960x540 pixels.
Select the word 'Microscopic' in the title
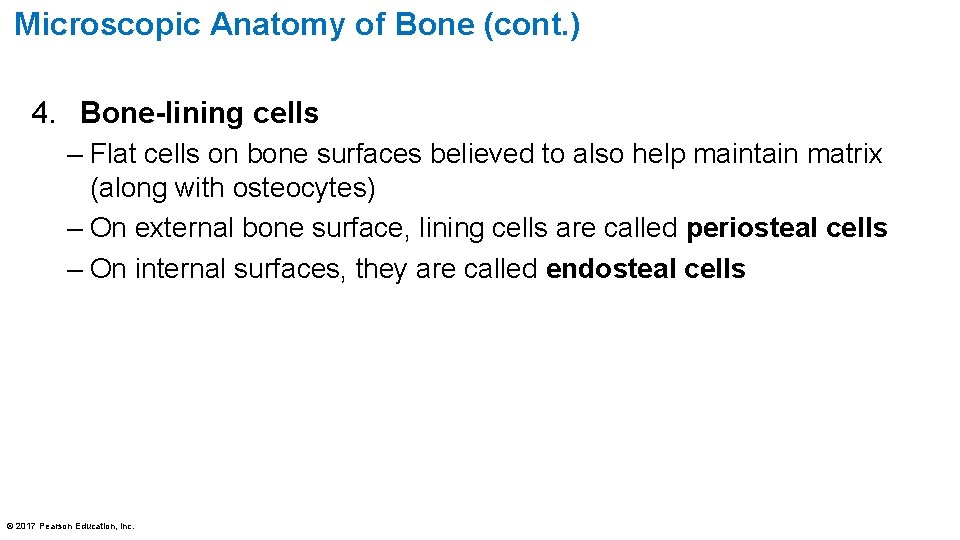tap(107, 27)
